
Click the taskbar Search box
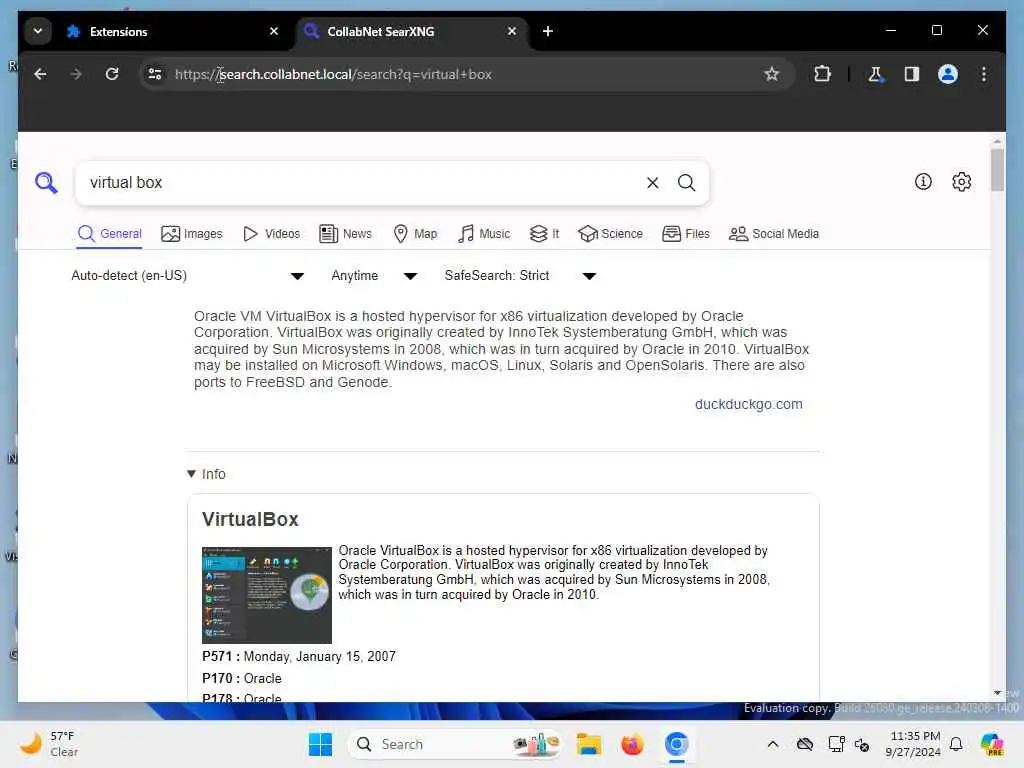point(455,744)
